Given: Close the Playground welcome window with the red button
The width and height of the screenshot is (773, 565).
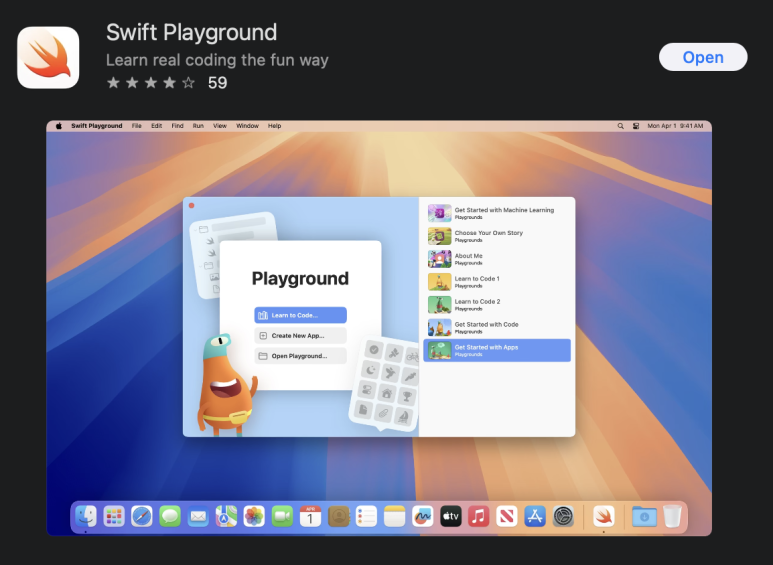Looking at the screenshot, I should pos(191,206).
